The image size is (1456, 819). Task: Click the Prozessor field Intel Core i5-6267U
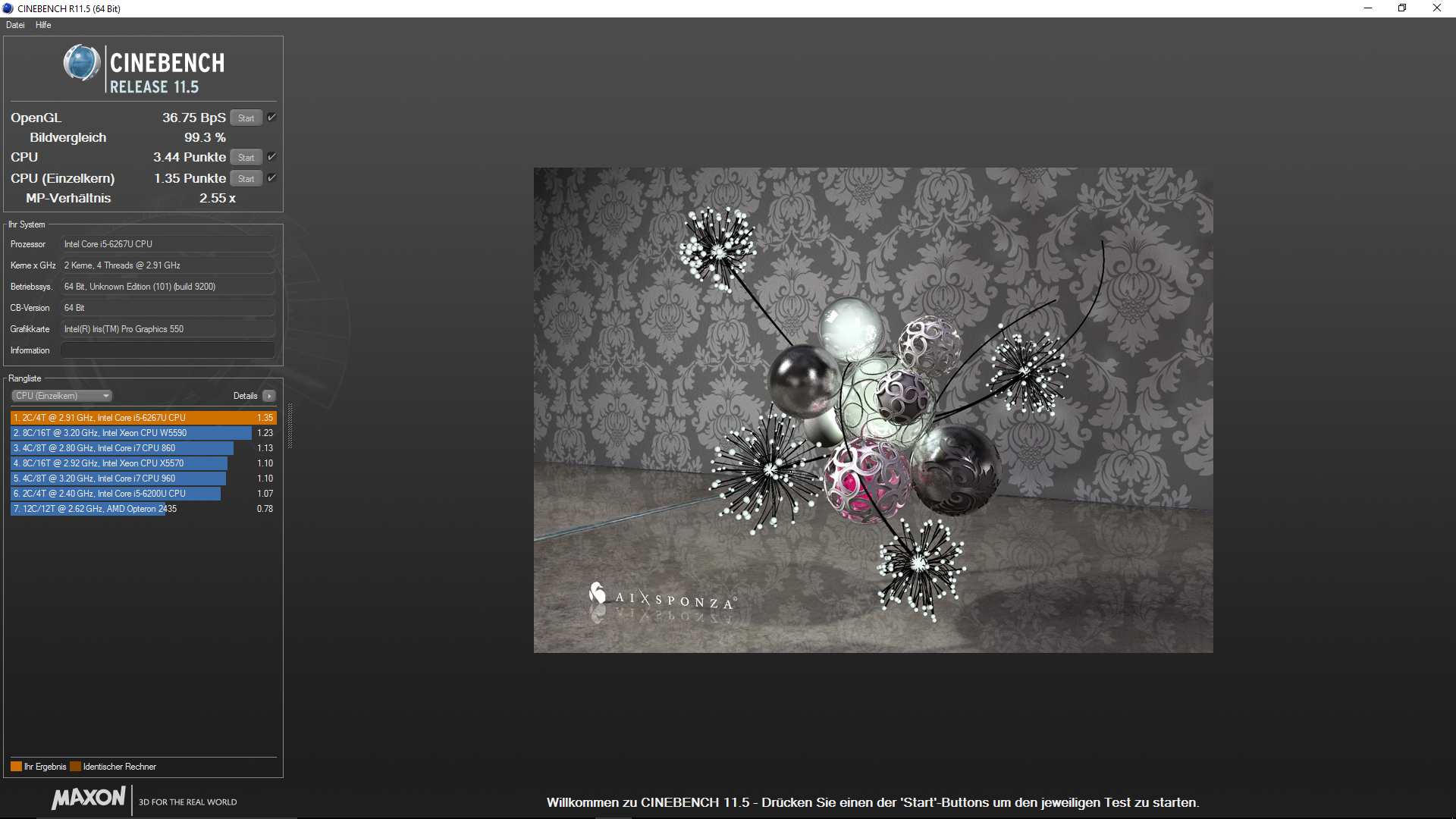[168, 244]
